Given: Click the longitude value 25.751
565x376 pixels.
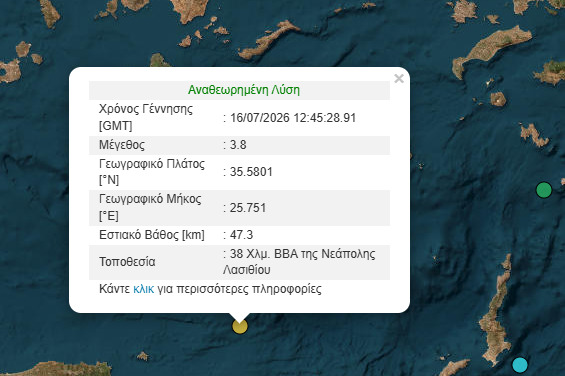Looking at the screenshot, I should (248, 208).
